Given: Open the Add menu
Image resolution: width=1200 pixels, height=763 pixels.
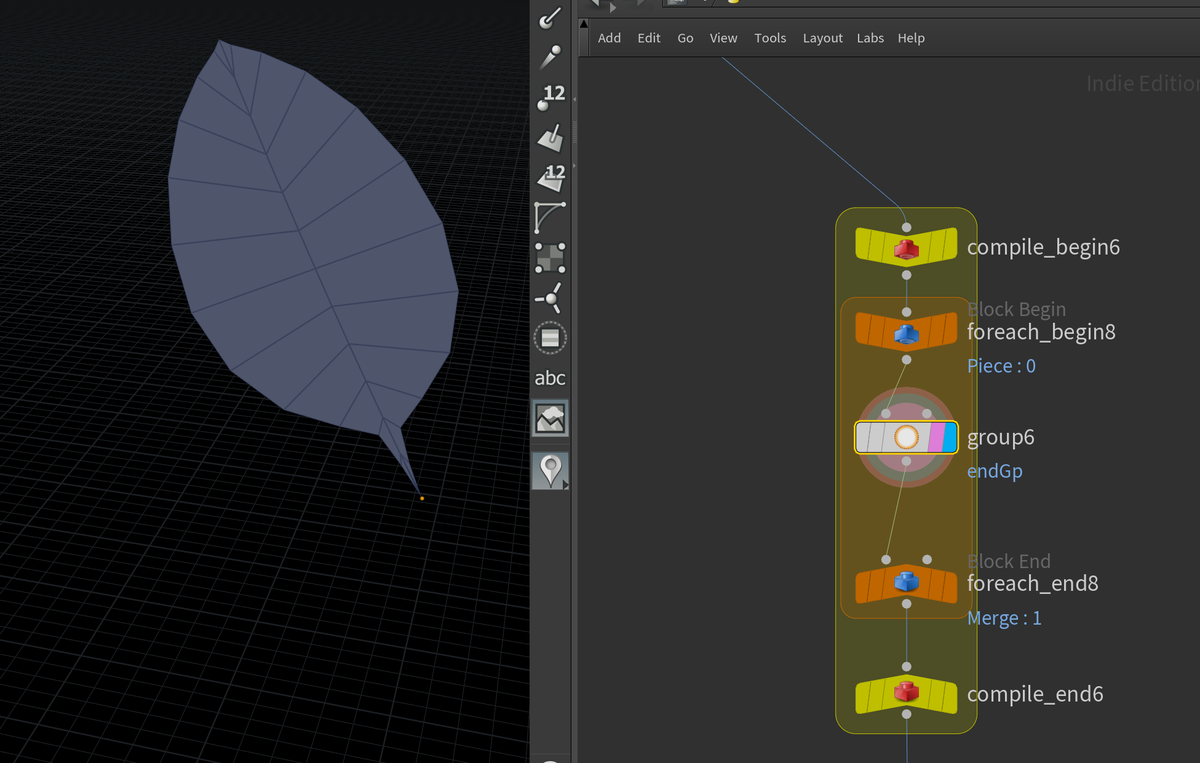Looking at the screenshot, I should pos(609,38).
